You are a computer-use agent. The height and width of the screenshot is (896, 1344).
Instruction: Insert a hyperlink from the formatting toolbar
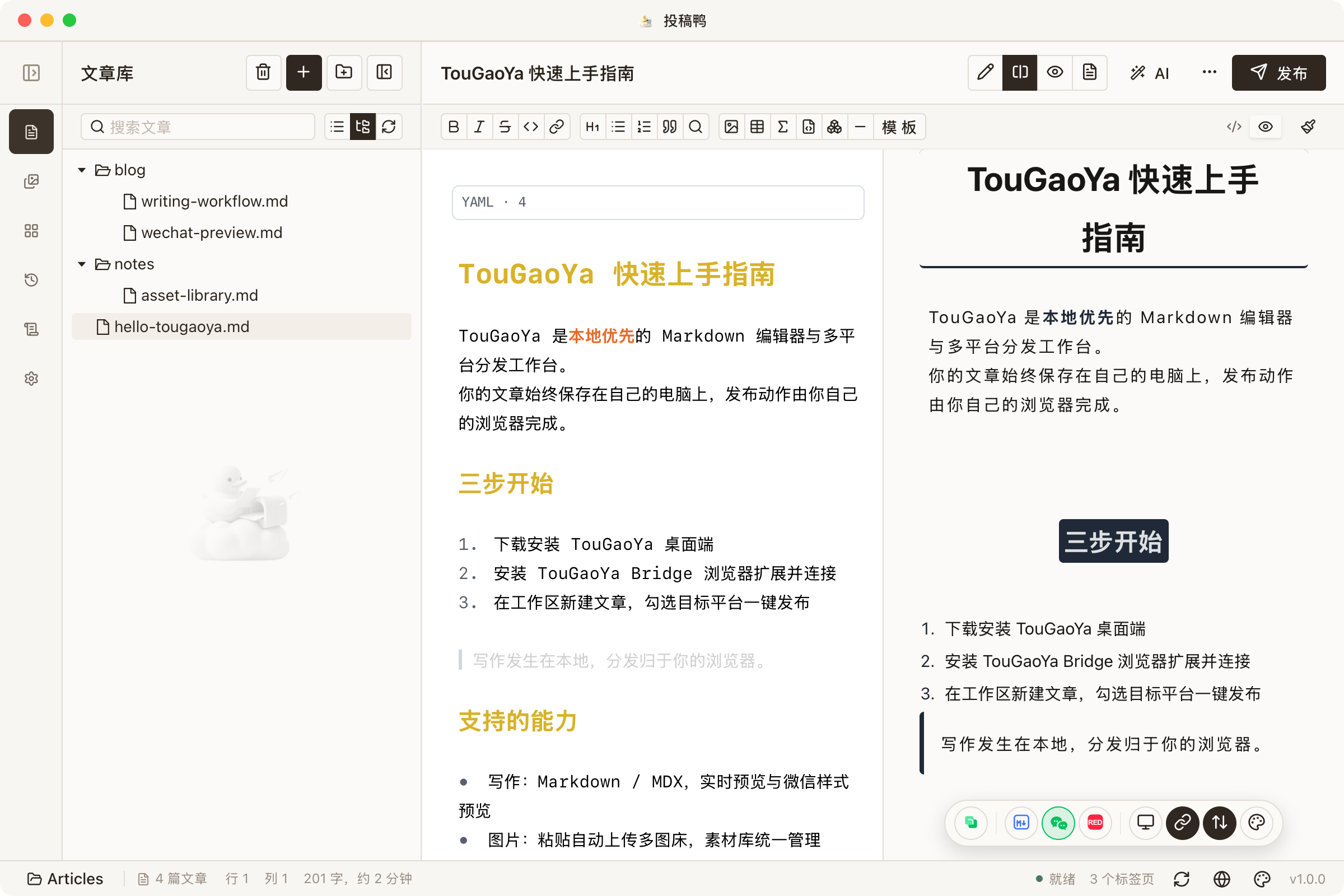tap(557, 127)
